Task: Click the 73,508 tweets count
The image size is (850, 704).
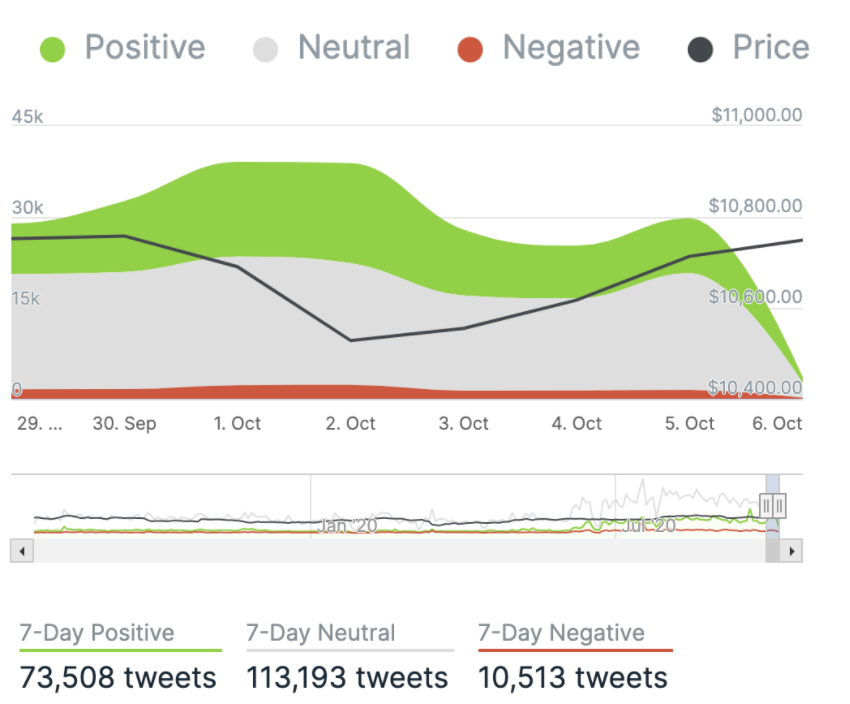Action: [x=118, y=677]
